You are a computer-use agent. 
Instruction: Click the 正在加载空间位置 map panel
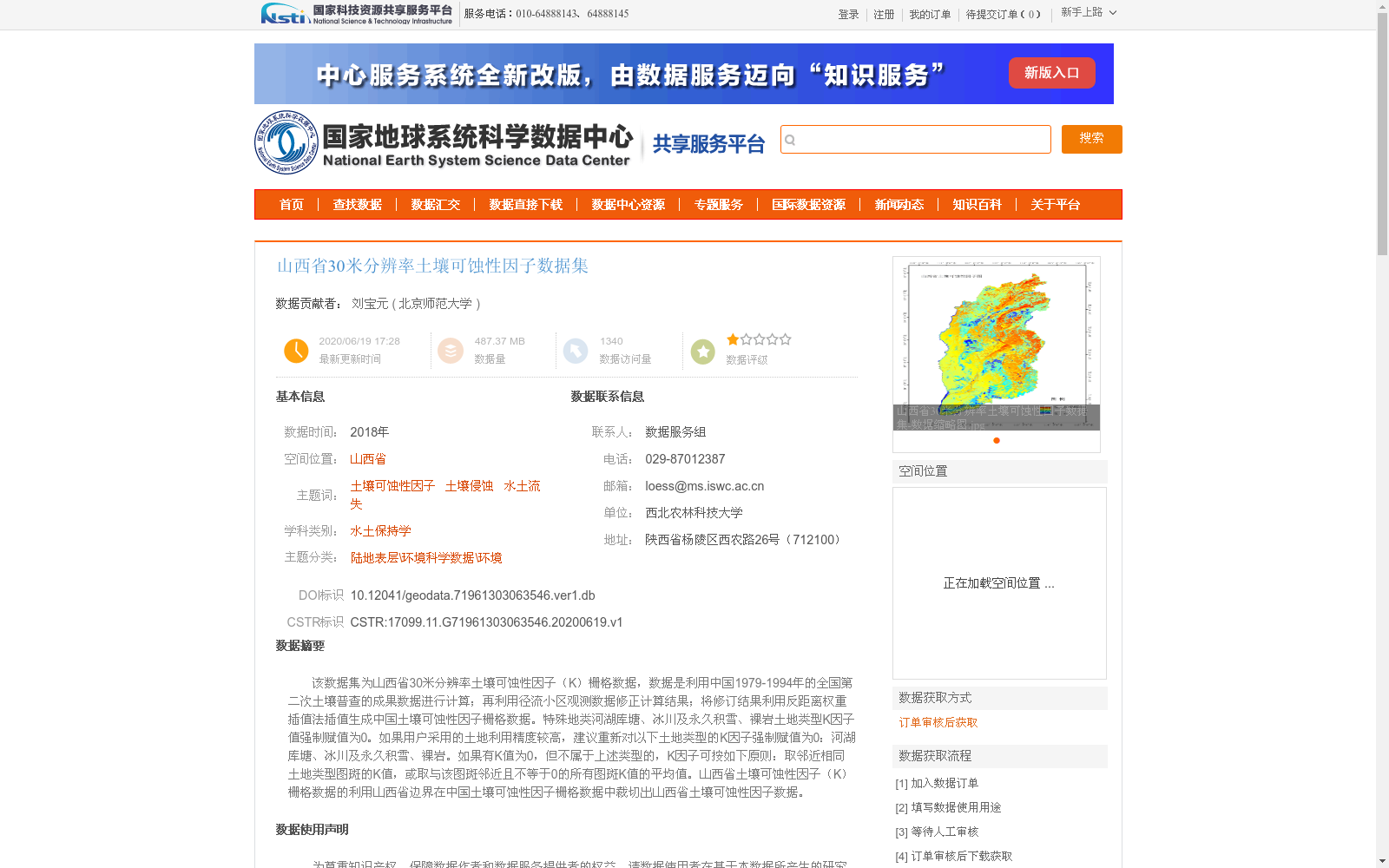pyautogui.click(x=999, y=583)
